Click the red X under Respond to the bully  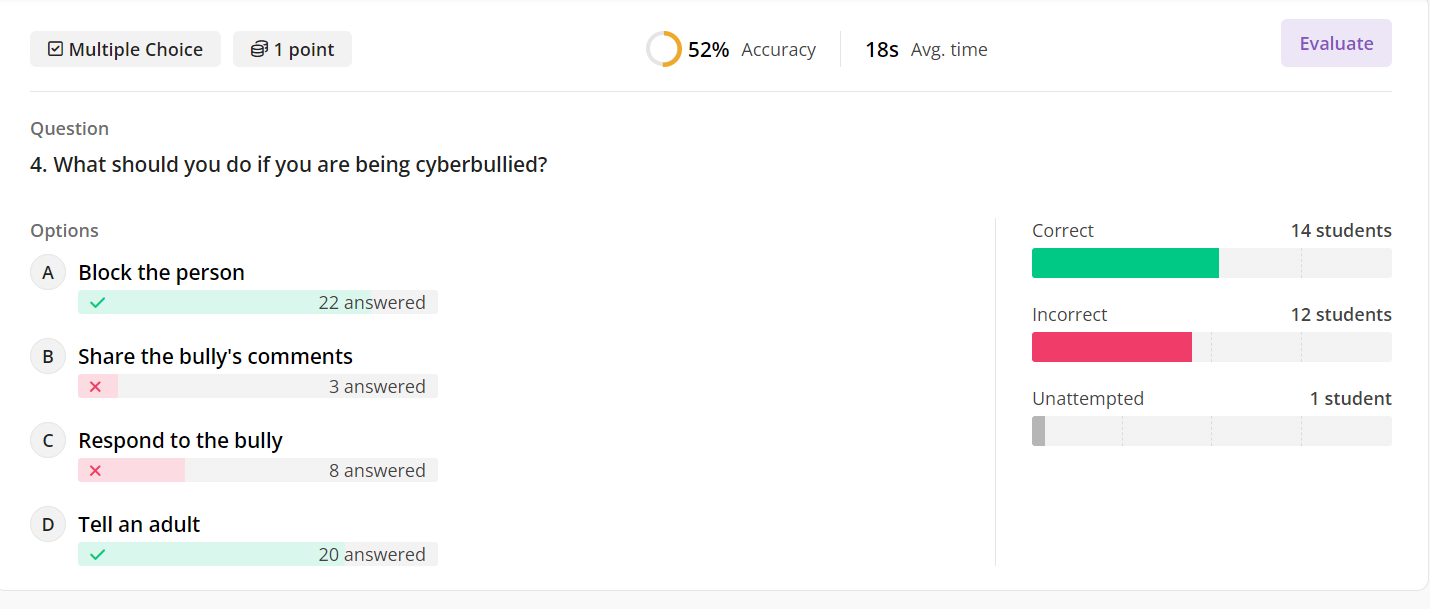(95, 470)
